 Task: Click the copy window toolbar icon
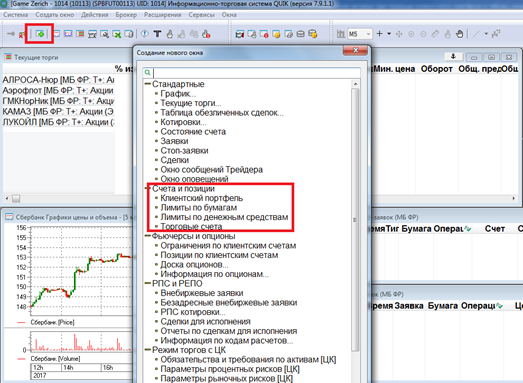point(129,34)
